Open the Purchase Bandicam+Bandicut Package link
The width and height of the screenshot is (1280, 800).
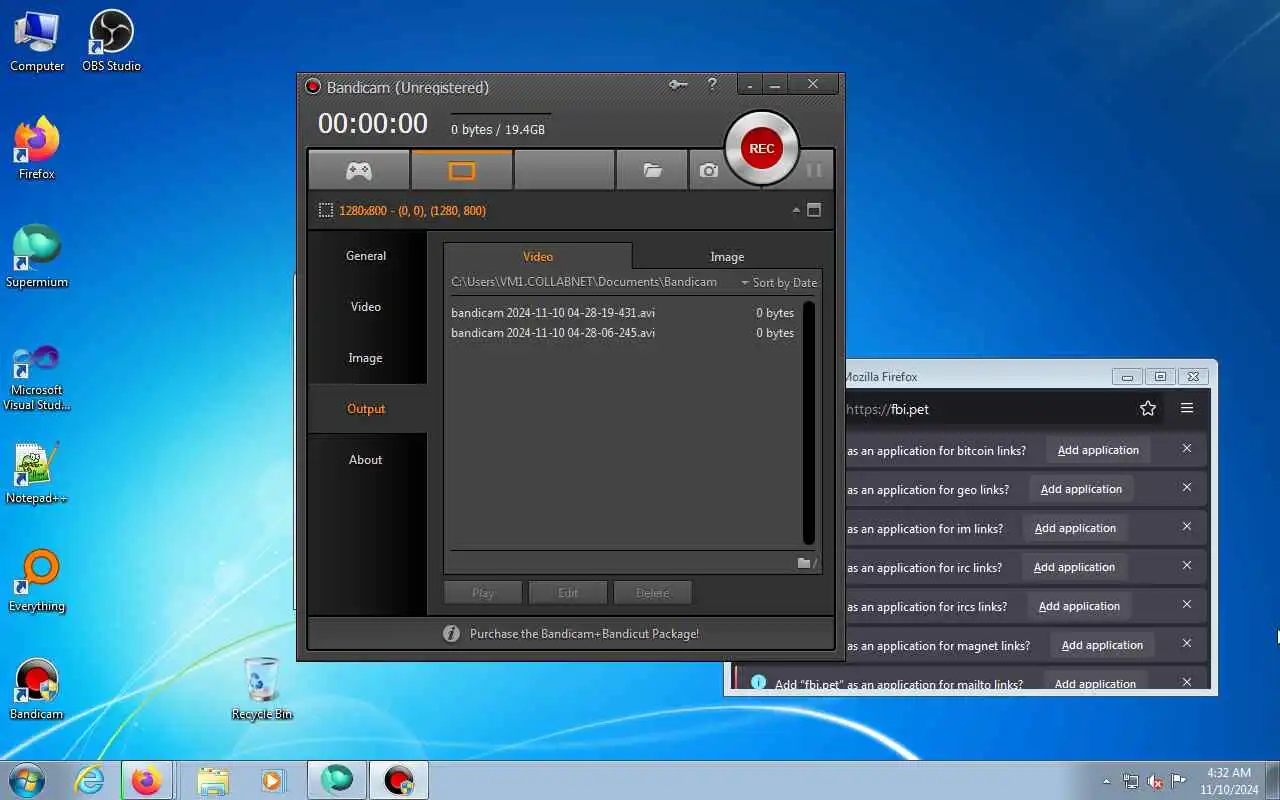pyautogui.click(x=584, y=633)
